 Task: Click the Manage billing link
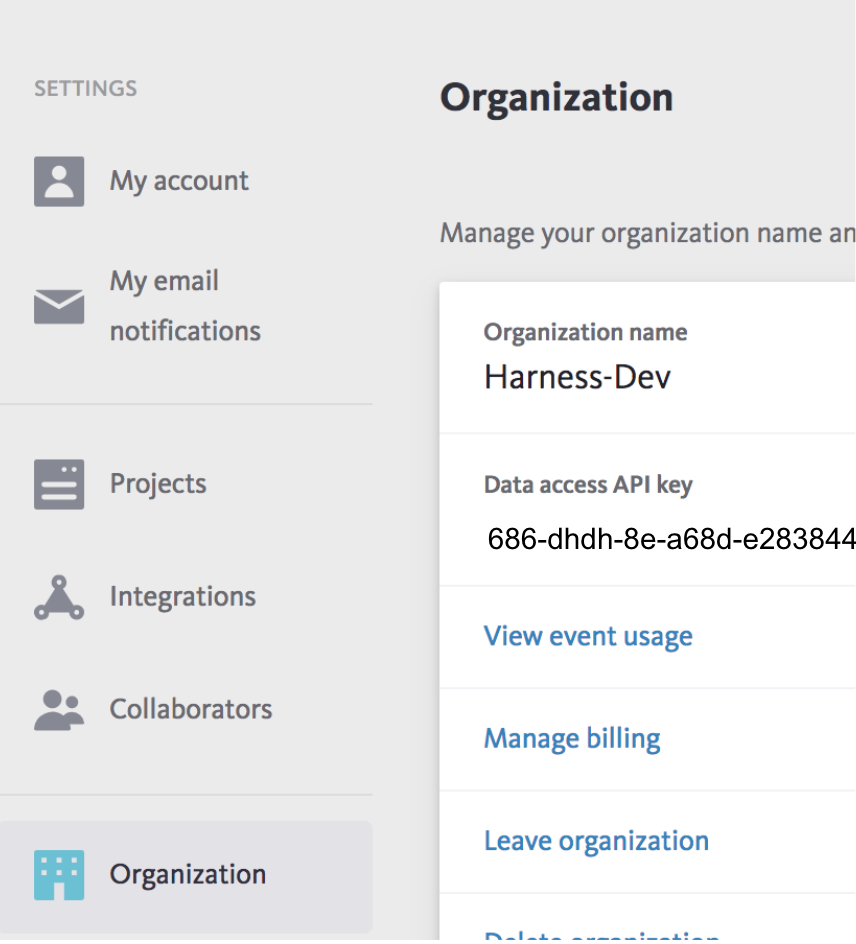pos(572,739)
